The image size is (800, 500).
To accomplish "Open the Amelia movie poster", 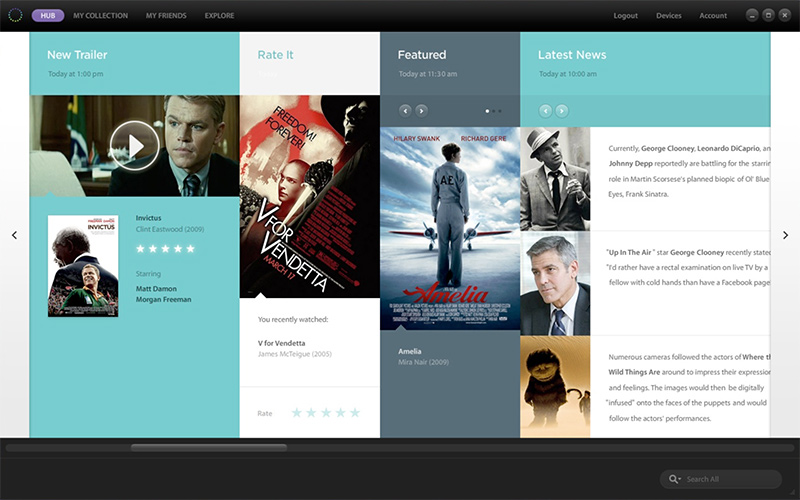I will click(450, 228).
